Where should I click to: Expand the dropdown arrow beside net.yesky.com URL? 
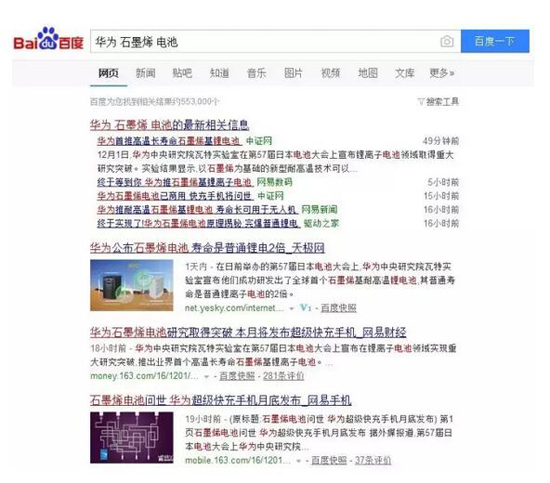pos(291,309)
